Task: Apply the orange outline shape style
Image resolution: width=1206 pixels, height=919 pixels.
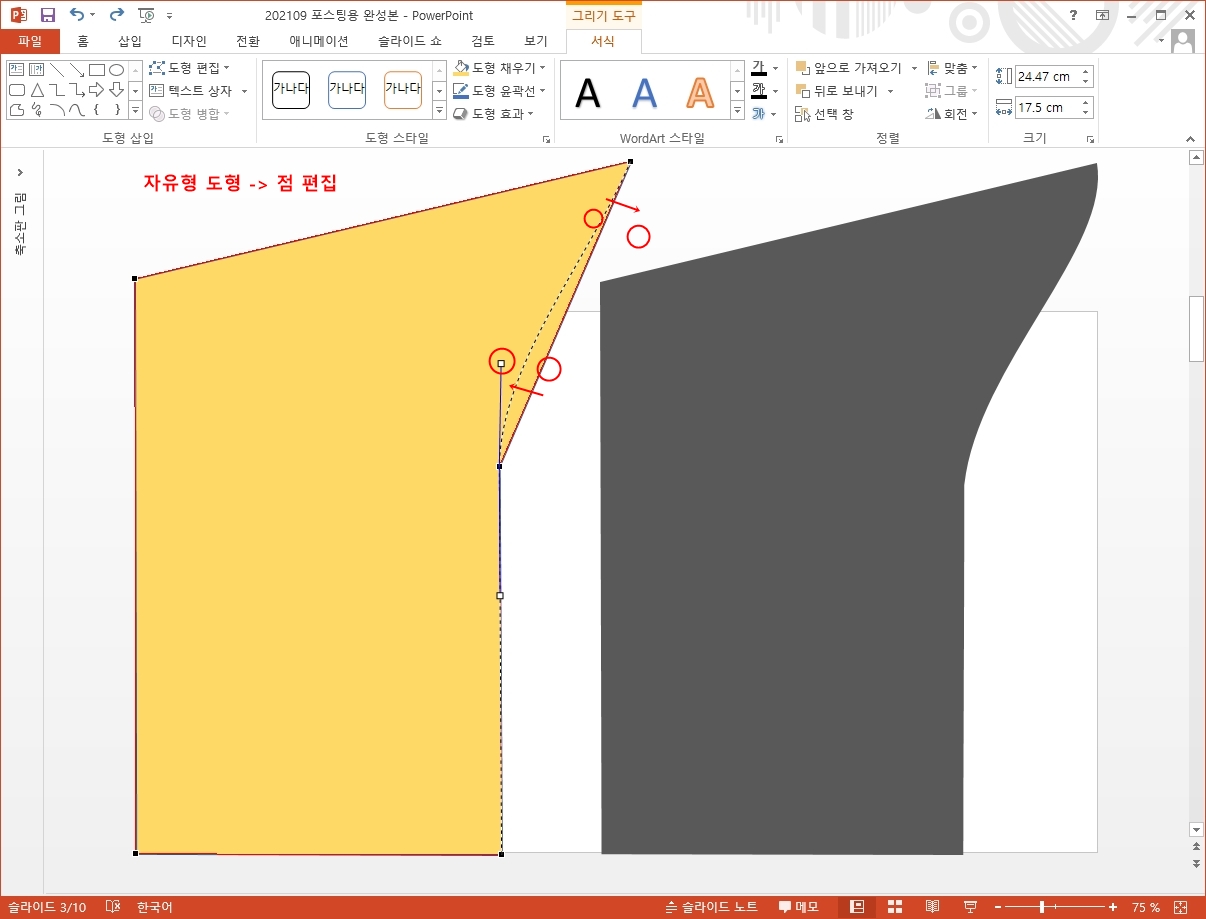Action: [x=403, y=90]
